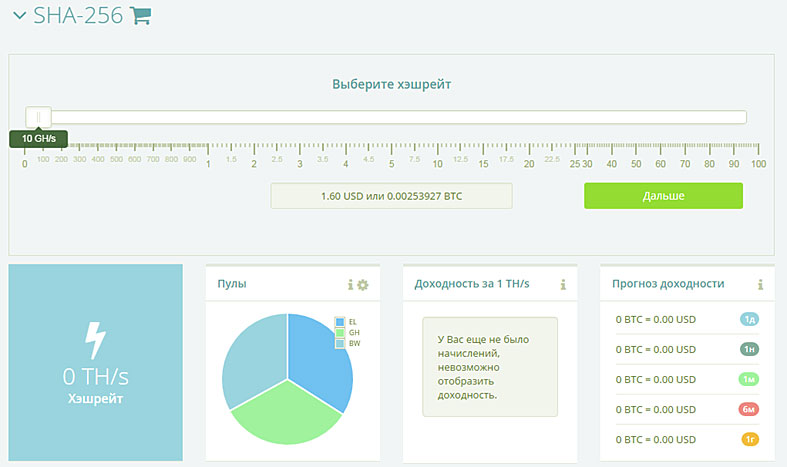
Task: Open info icon for Прогноз доходности
Action: [761, 285]
